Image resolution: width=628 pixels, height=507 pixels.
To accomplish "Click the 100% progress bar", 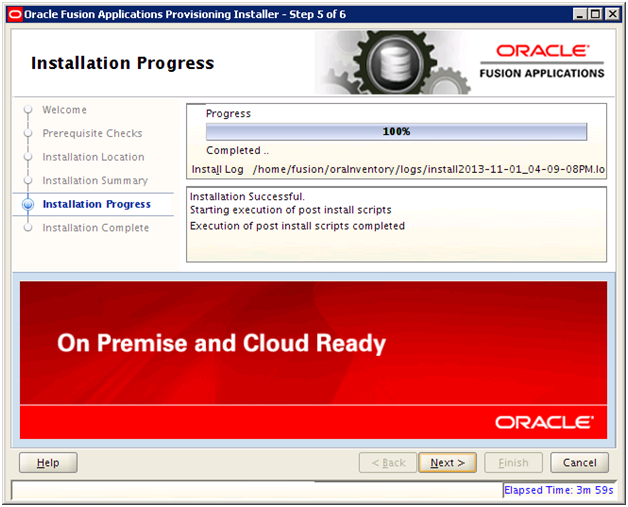I will click(x=396, y=131).
